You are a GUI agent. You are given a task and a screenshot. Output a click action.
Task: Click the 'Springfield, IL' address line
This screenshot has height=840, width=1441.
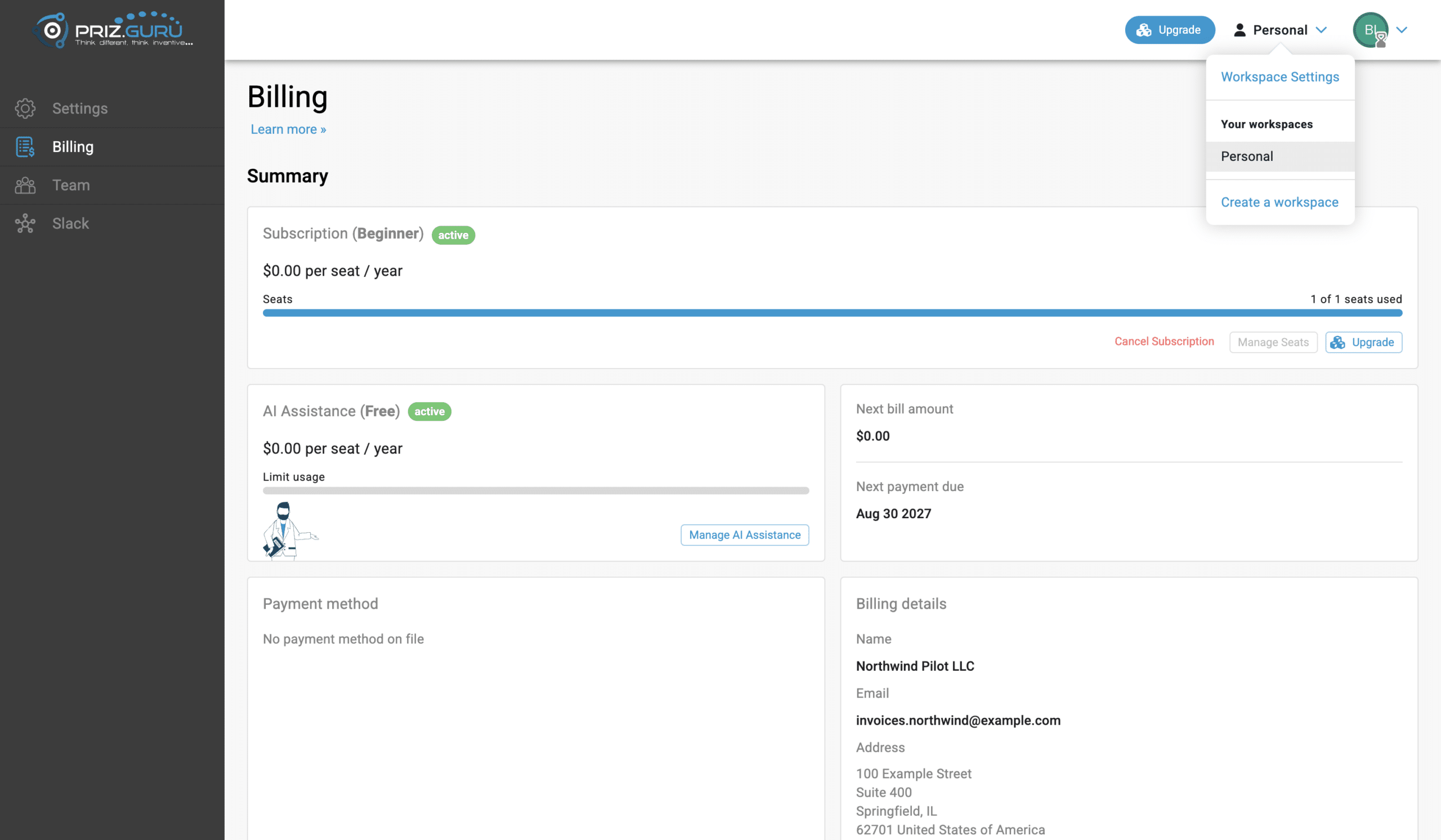(x=896, y=811)
